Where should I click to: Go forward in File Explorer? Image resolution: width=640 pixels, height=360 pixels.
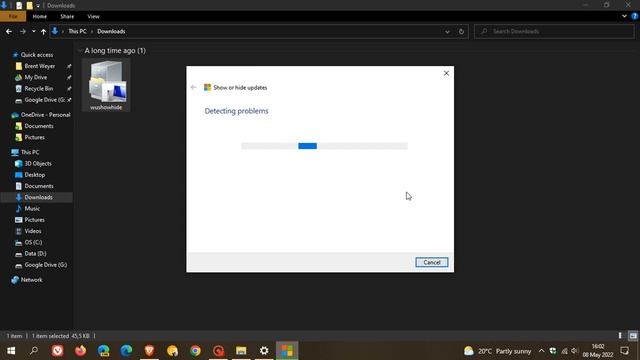(22, 31)
